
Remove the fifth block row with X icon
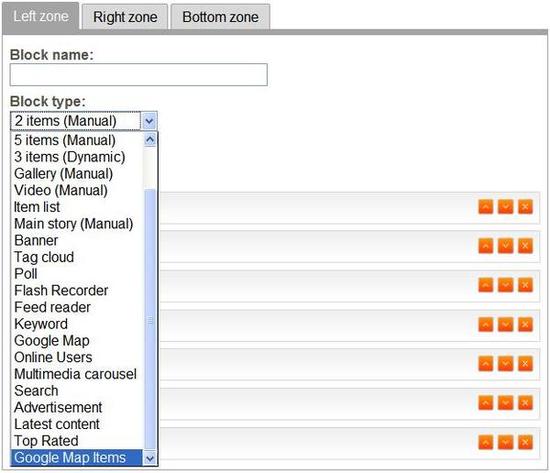pyautogui.click(x=525, y=364)
